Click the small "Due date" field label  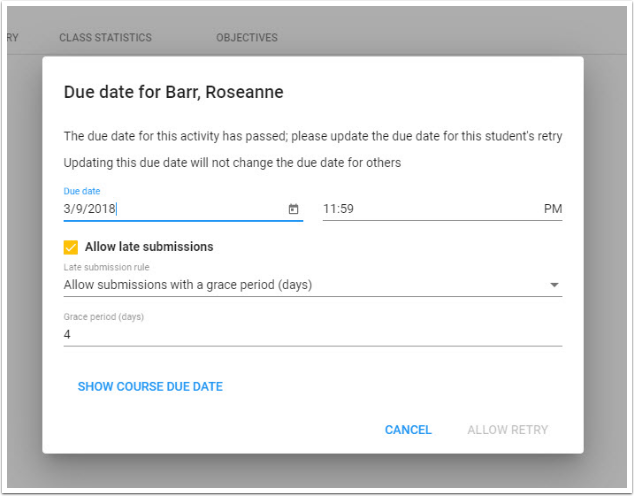[x=82, y=191]
